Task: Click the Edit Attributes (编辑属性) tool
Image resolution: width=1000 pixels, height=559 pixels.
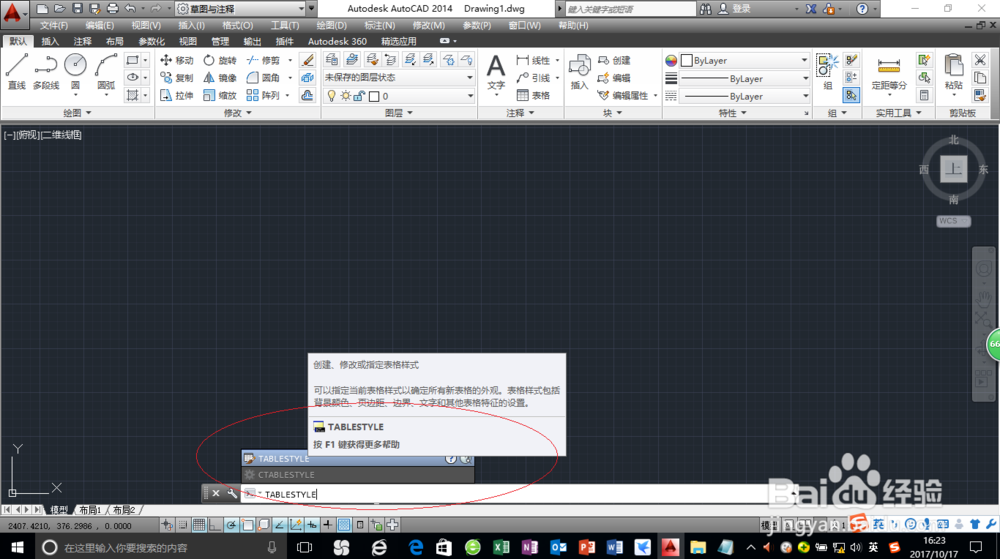Action: 622,95
